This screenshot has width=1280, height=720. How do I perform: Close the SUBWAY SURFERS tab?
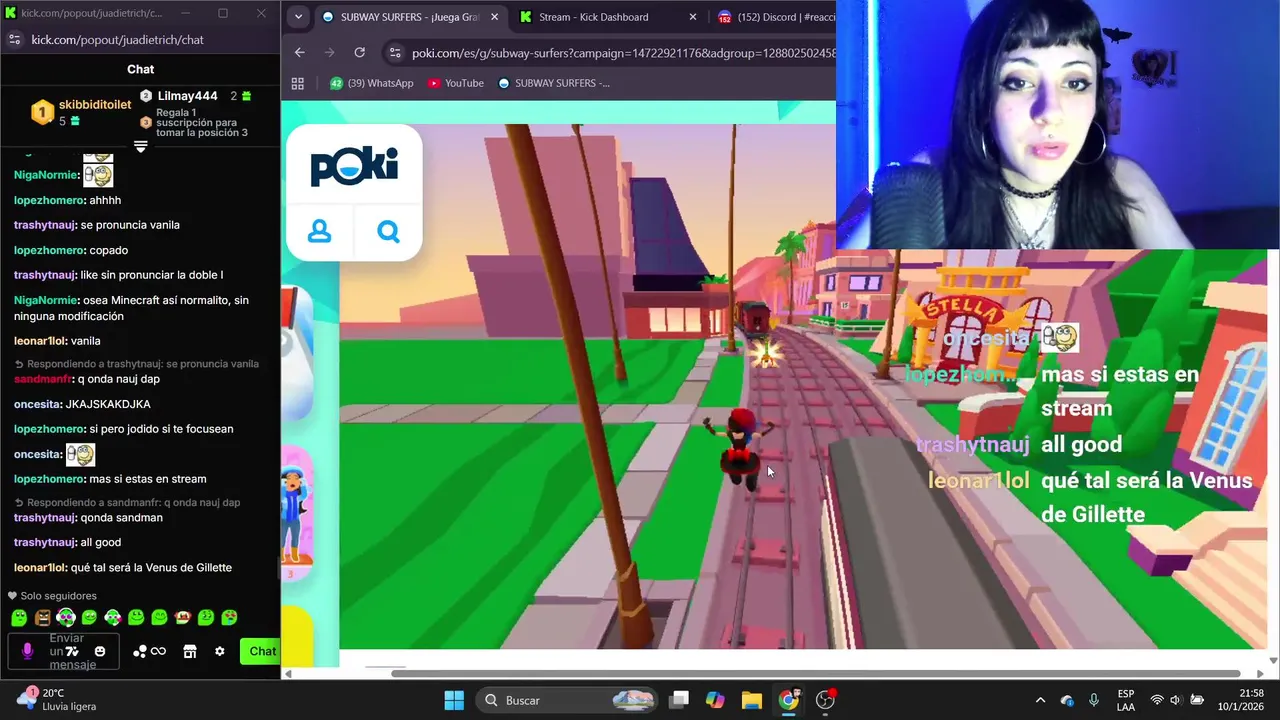(x=494, y=17)
